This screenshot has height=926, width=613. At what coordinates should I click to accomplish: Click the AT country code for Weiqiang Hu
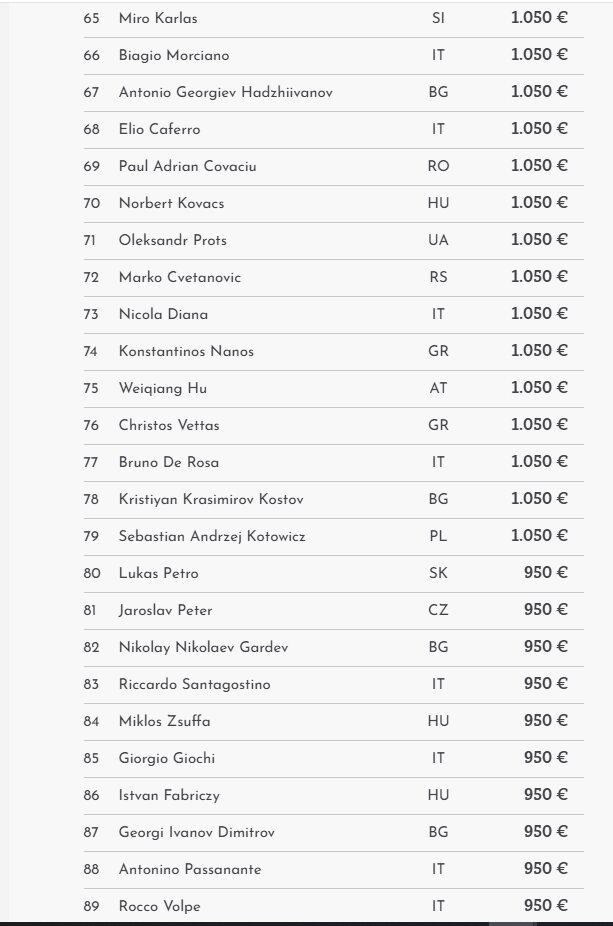(438, 389)
